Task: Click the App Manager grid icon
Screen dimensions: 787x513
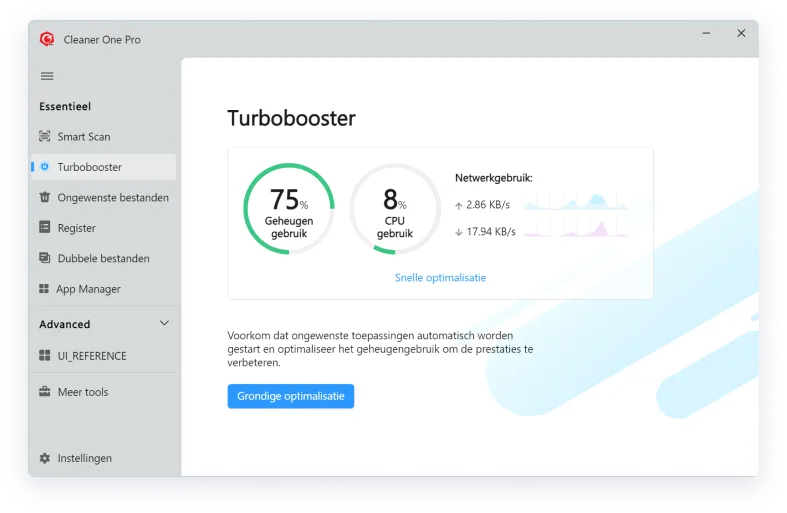Action: point(44,289)
